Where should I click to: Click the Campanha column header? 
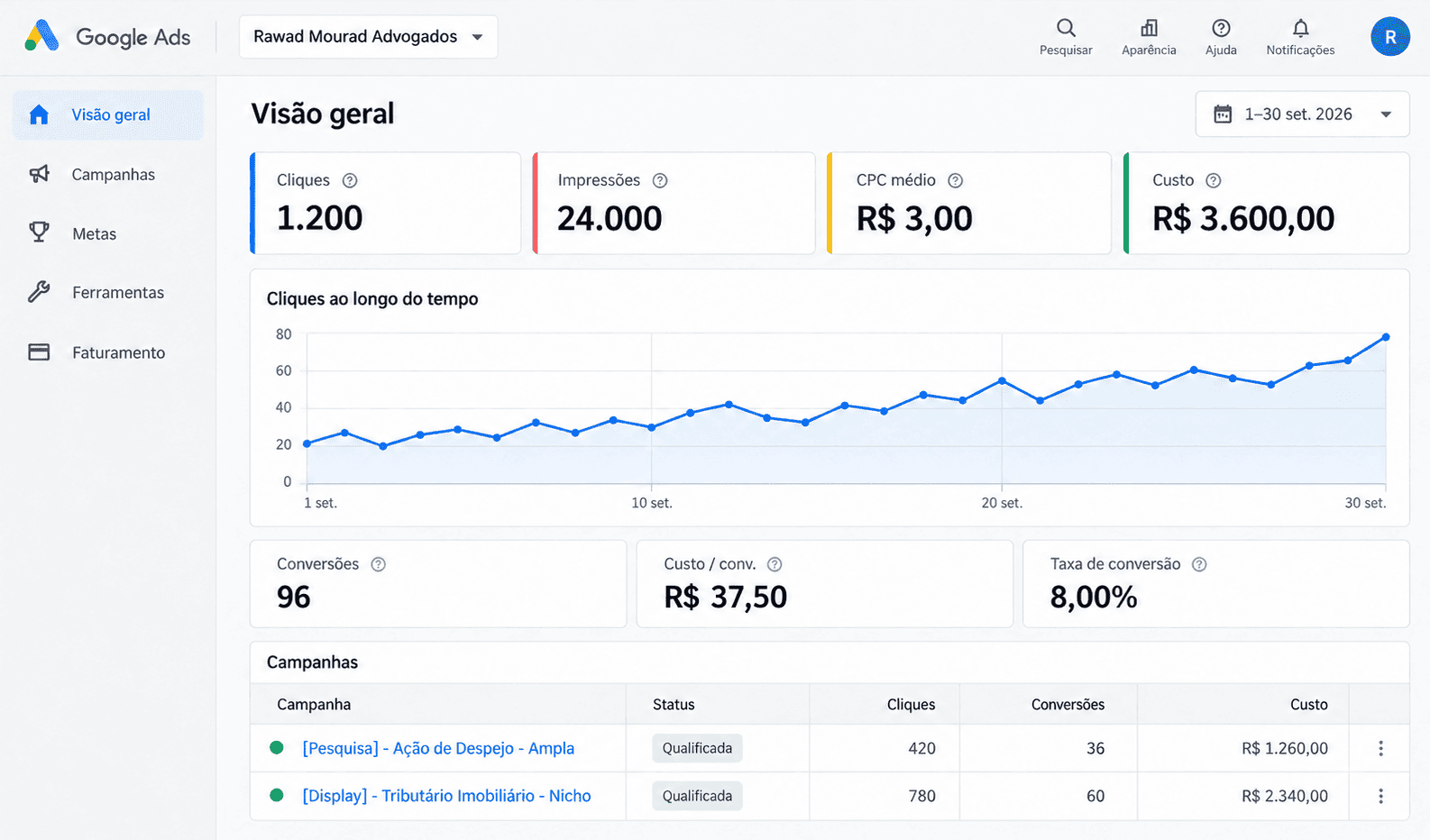tap(314, 705)
